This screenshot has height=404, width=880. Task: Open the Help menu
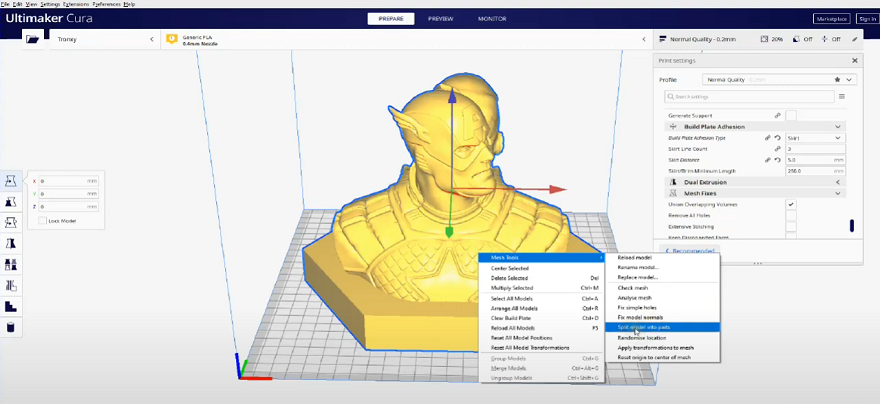(x=129, y=4)
